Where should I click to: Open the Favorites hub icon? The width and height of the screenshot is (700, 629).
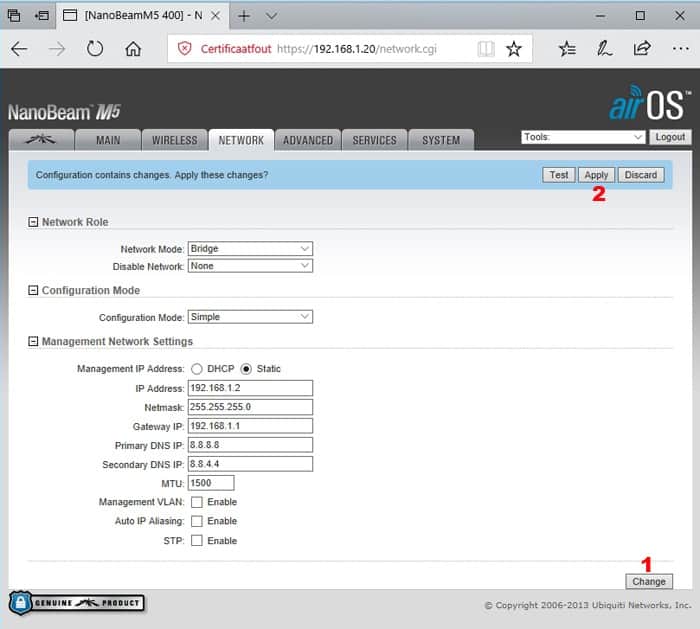click(567, 48)
